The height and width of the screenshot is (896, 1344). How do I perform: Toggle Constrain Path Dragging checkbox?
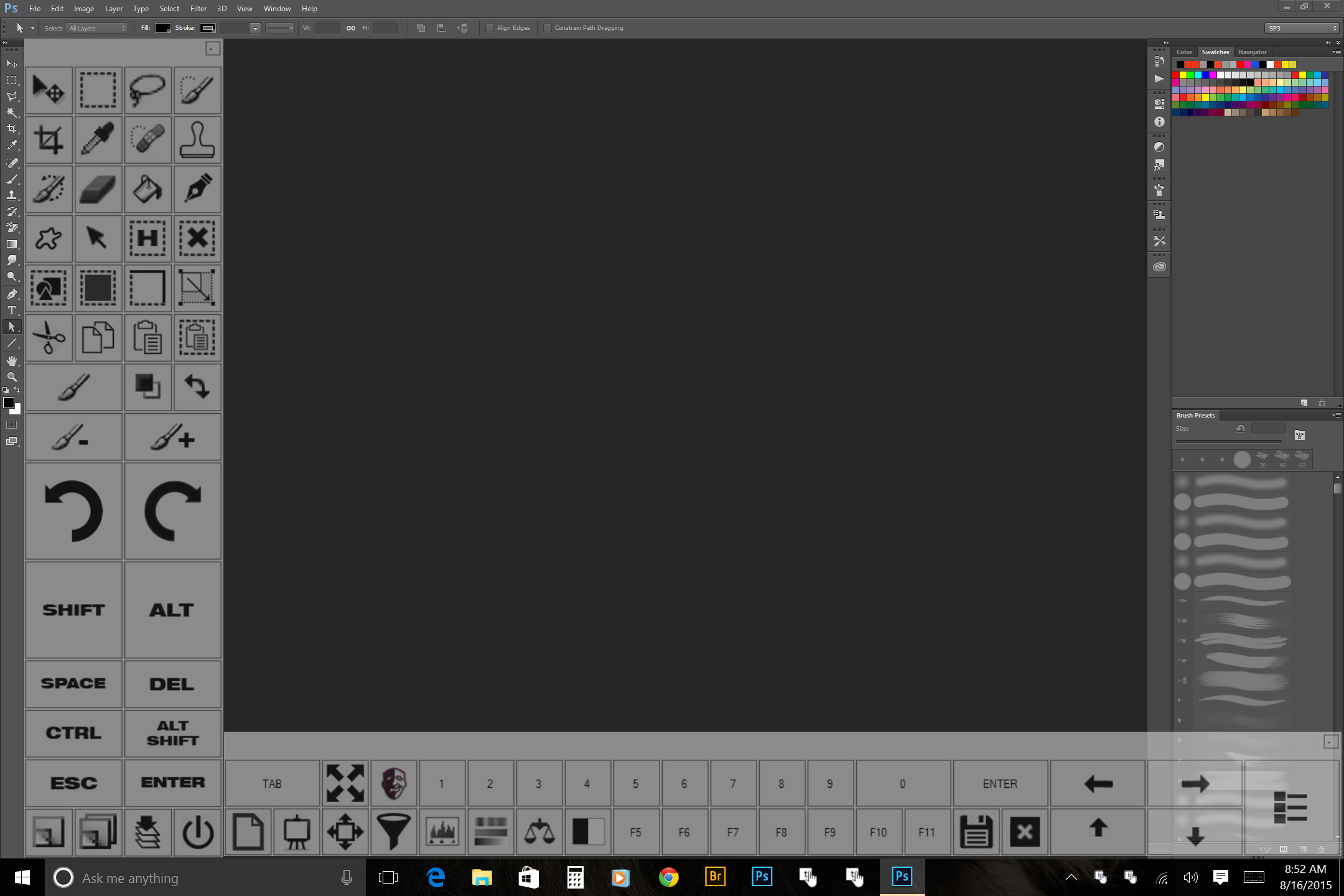coord(547,27)
